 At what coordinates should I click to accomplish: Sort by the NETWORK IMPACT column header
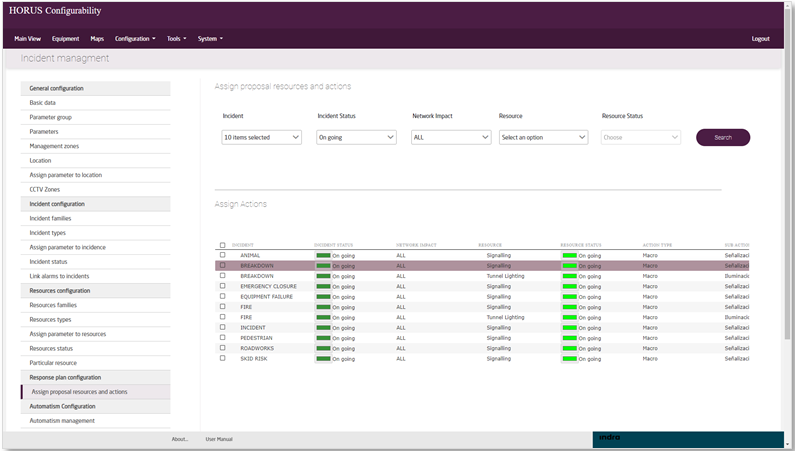coord(416,245)
